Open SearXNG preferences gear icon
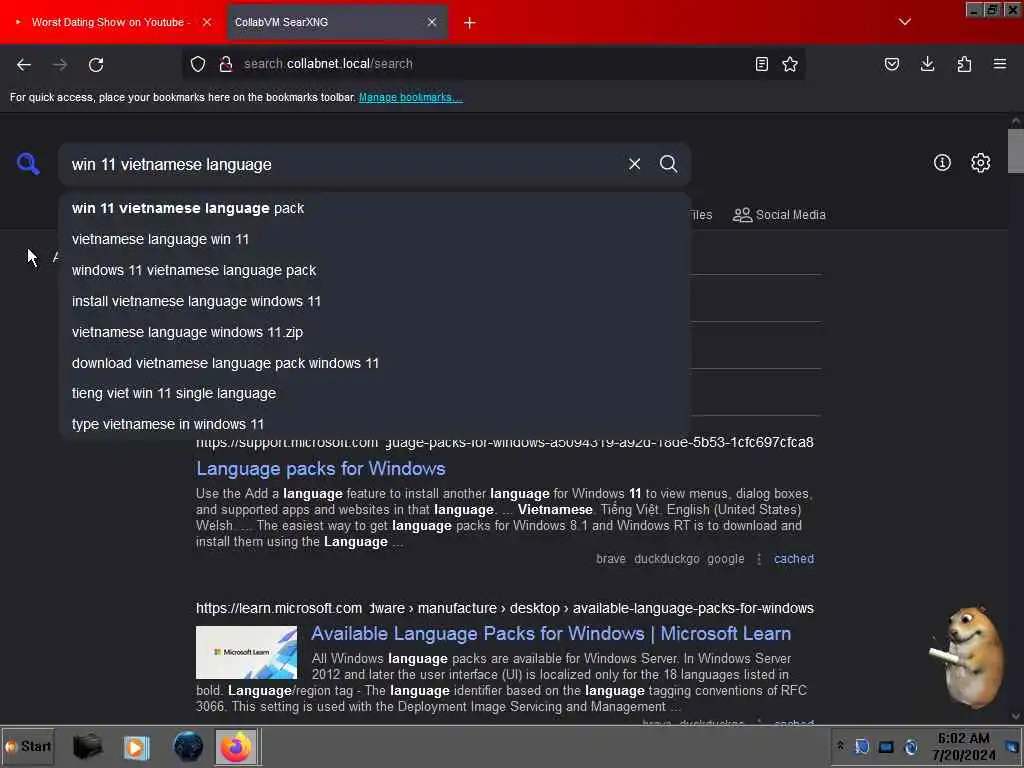1024x768 pixels. tap(980, 163)
